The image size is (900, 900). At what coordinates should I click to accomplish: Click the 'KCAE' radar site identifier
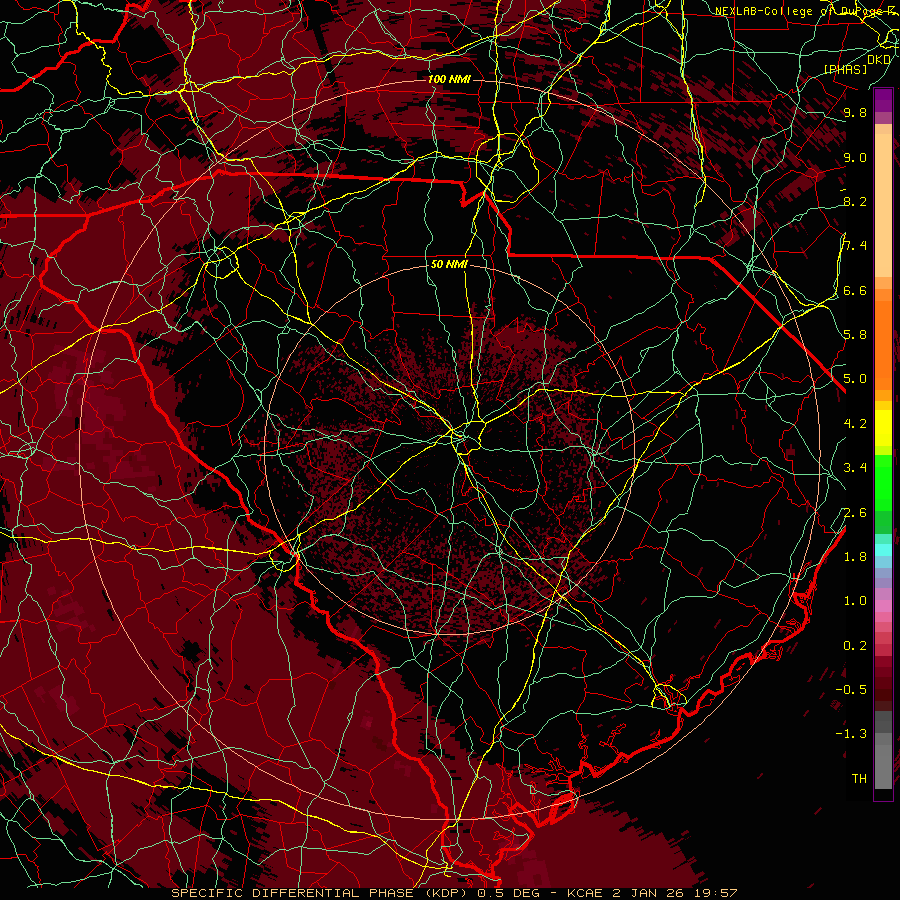[585, 893]
